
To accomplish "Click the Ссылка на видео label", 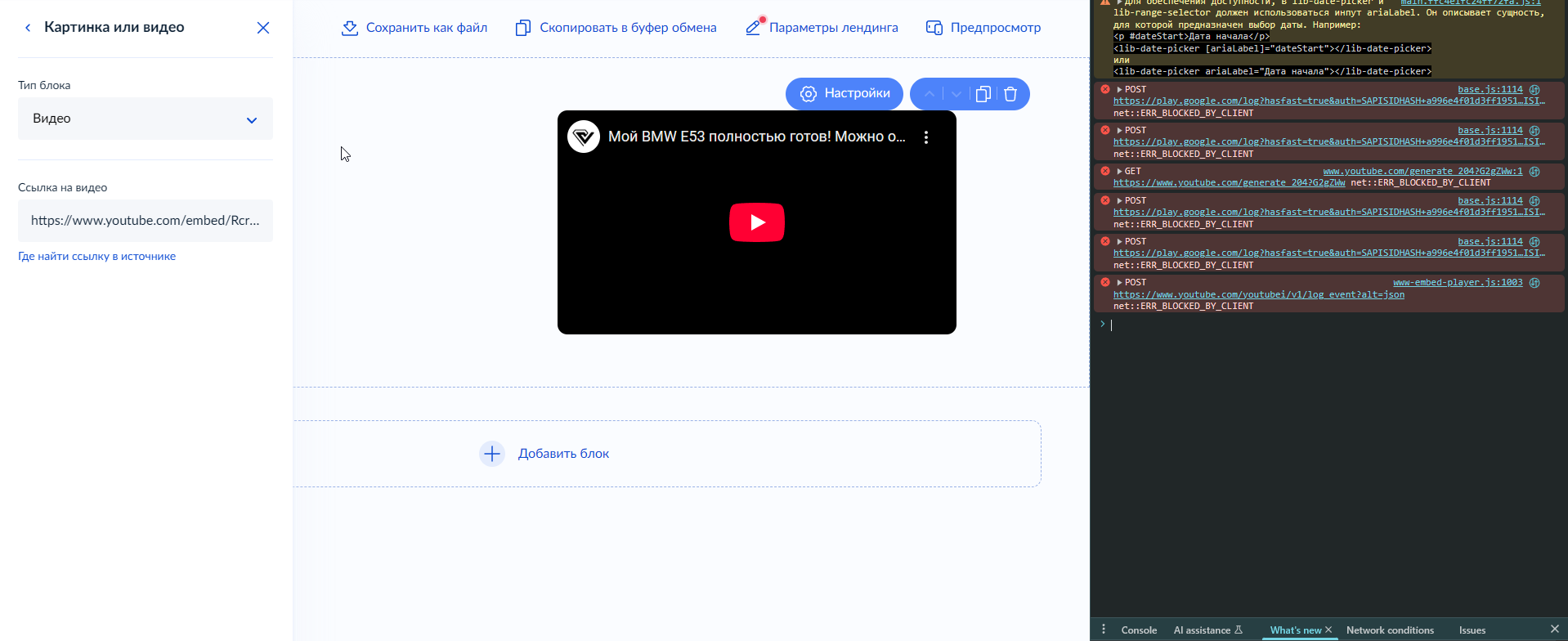I will (62, 187).
